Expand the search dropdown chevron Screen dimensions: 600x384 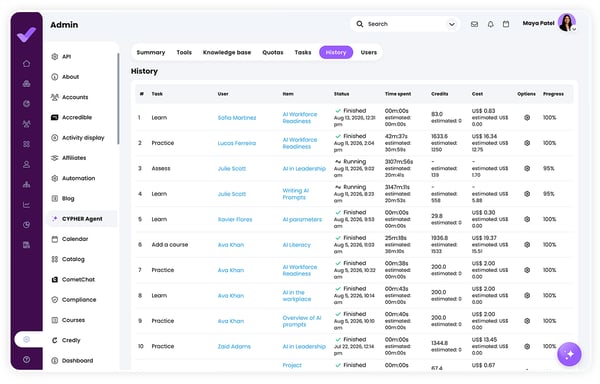point(452,24)
